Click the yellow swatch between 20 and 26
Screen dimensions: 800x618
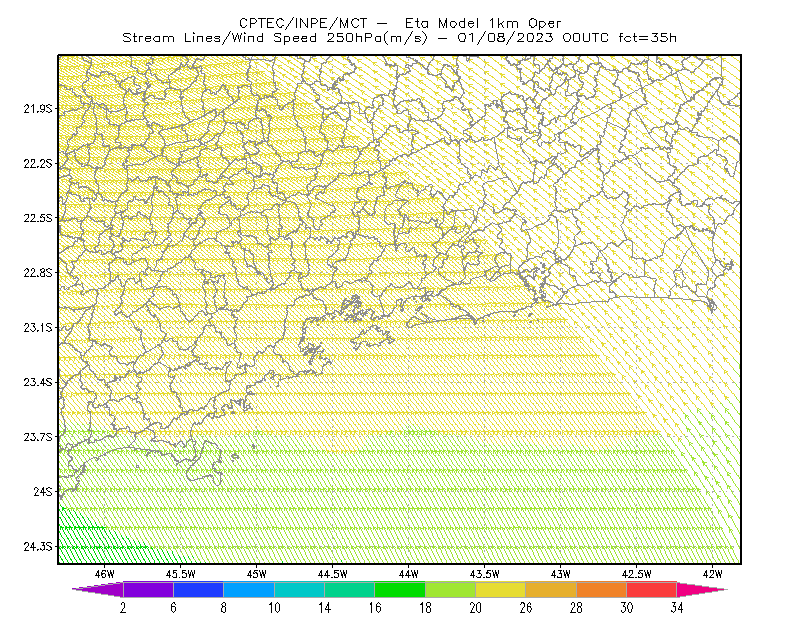(501, 589)
